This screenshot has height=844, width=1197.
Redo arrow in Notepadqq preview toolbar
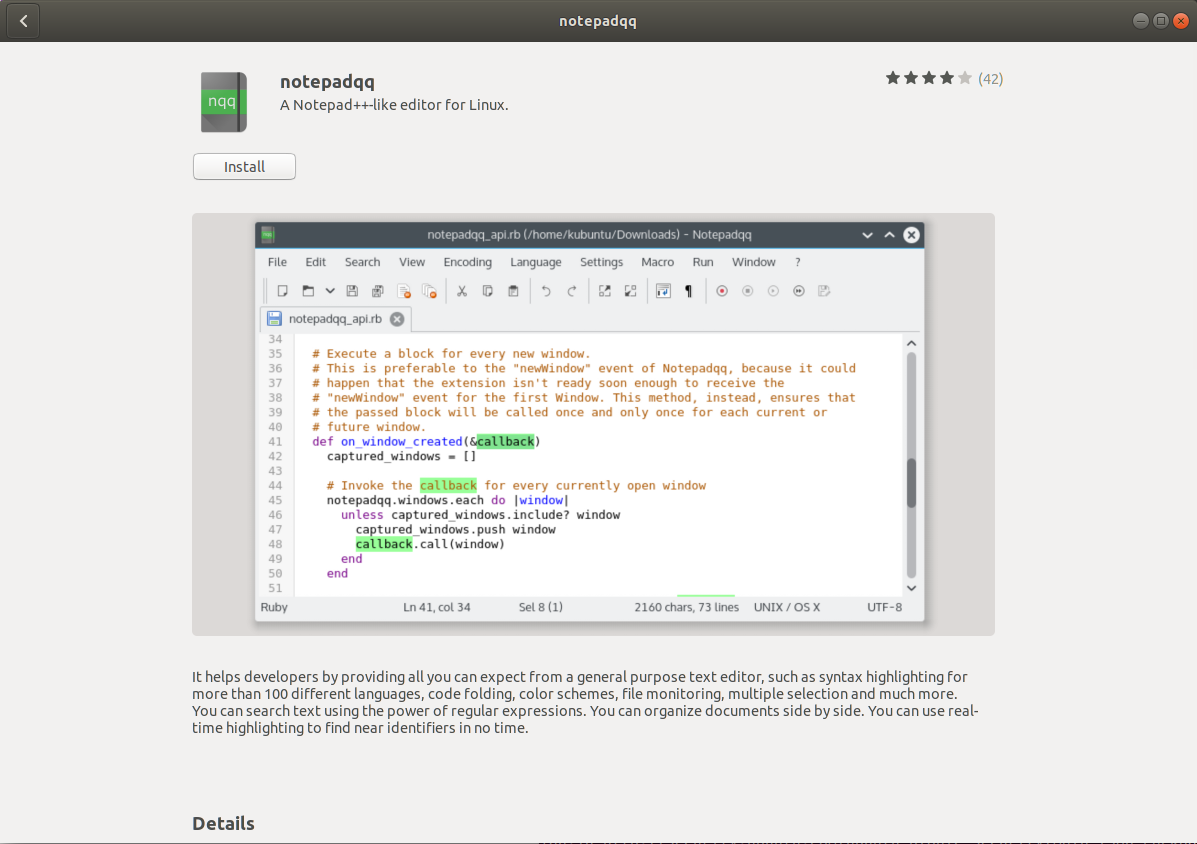(x=572, y=291)
